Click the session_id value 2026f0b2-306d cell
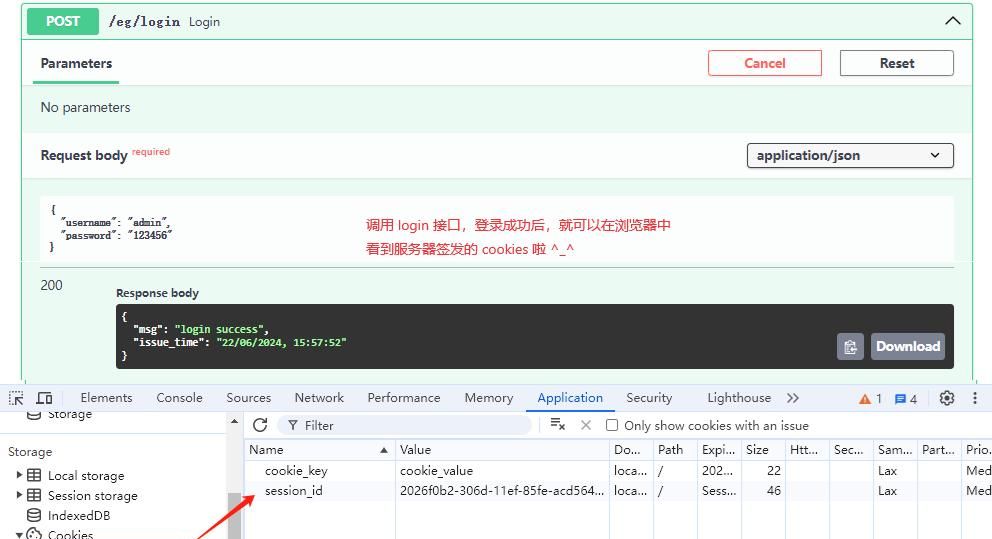 502,491
